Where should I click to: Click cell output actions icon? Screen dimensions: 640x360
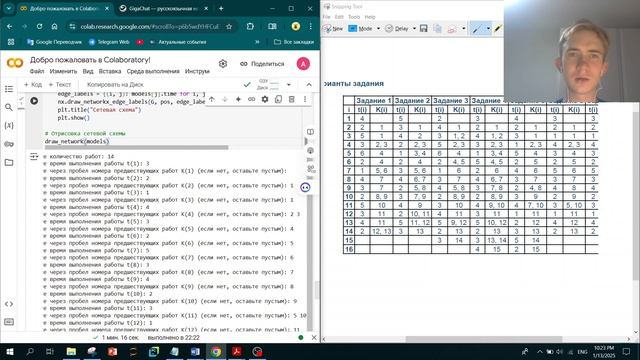tap(34, 156)
